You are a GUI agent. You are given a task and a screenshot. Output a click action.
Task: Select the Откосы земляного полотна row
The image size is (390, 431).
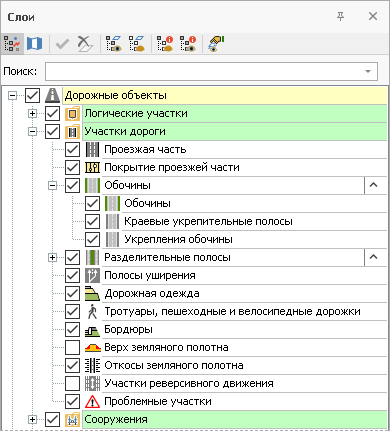[244, 365]
